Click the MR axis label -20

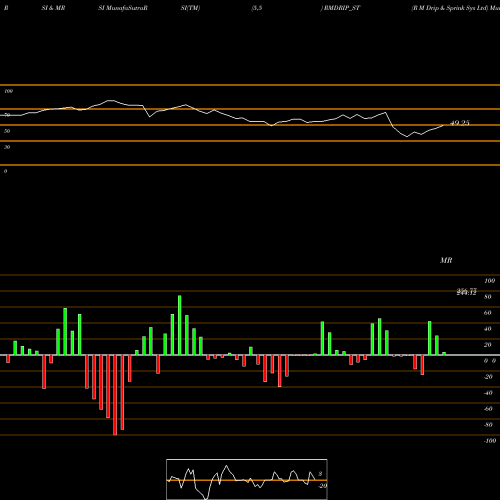488,377
